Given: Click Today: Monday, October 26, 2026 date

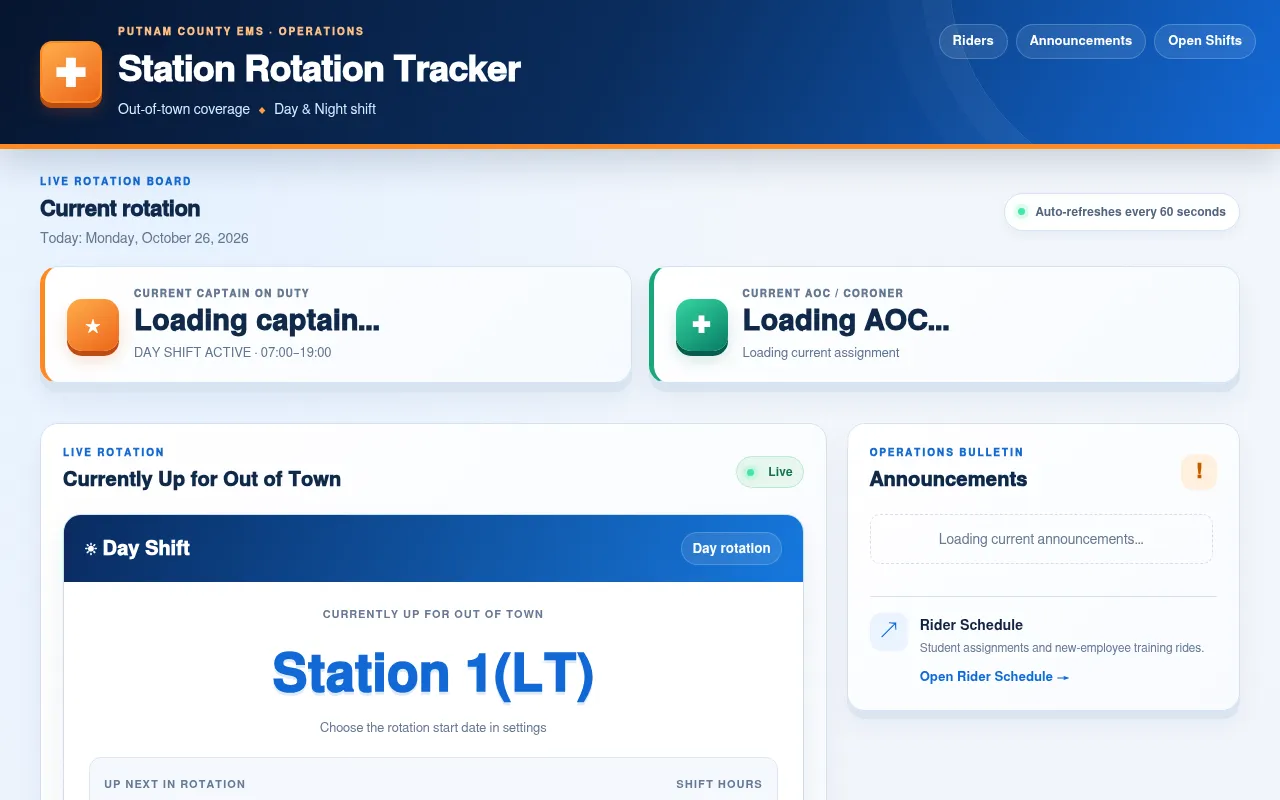Looking at the screenshot, I should point(144,238).
